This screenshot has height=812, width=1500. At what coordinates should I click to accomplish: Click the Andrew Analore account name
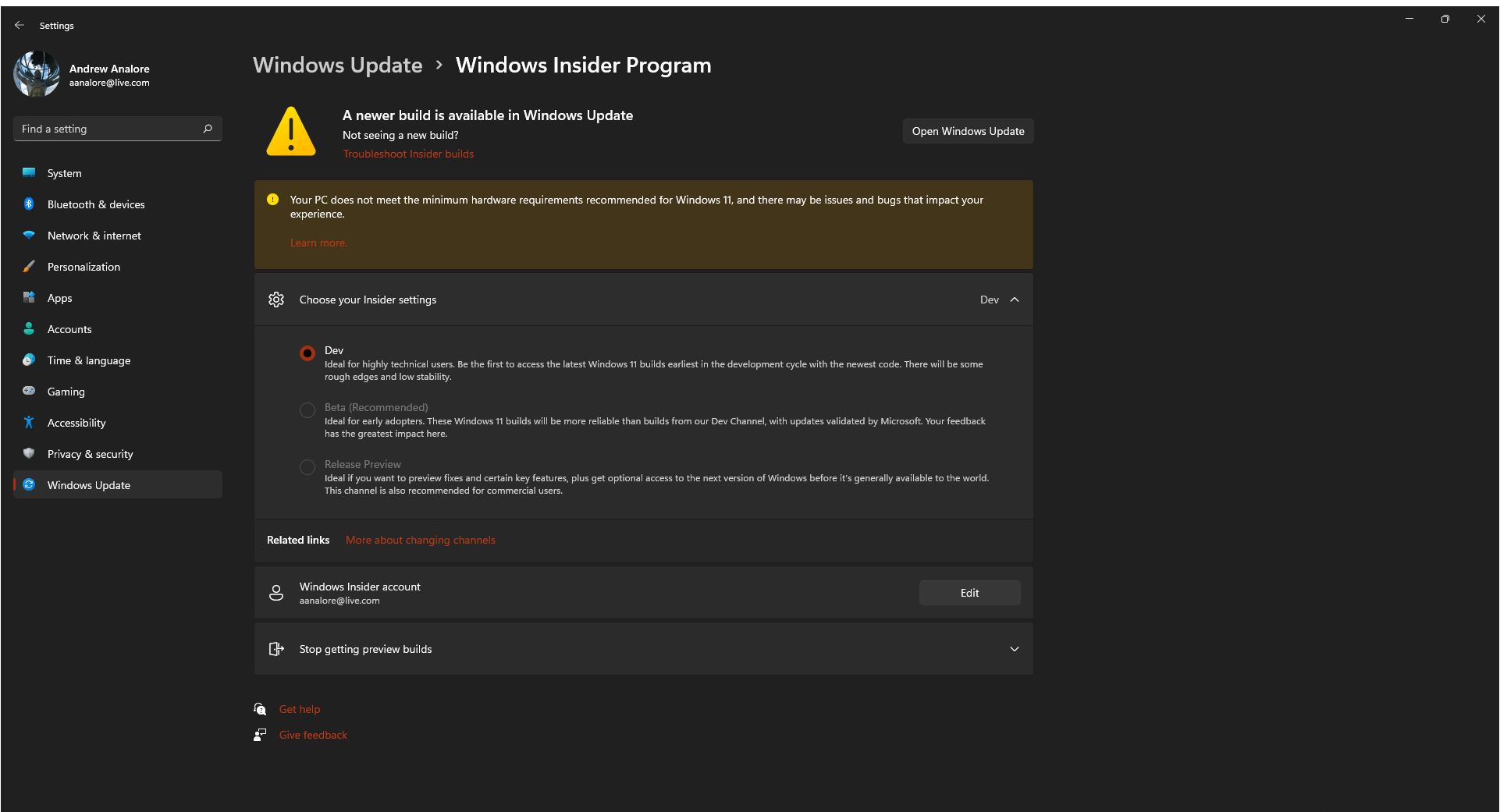109,69
